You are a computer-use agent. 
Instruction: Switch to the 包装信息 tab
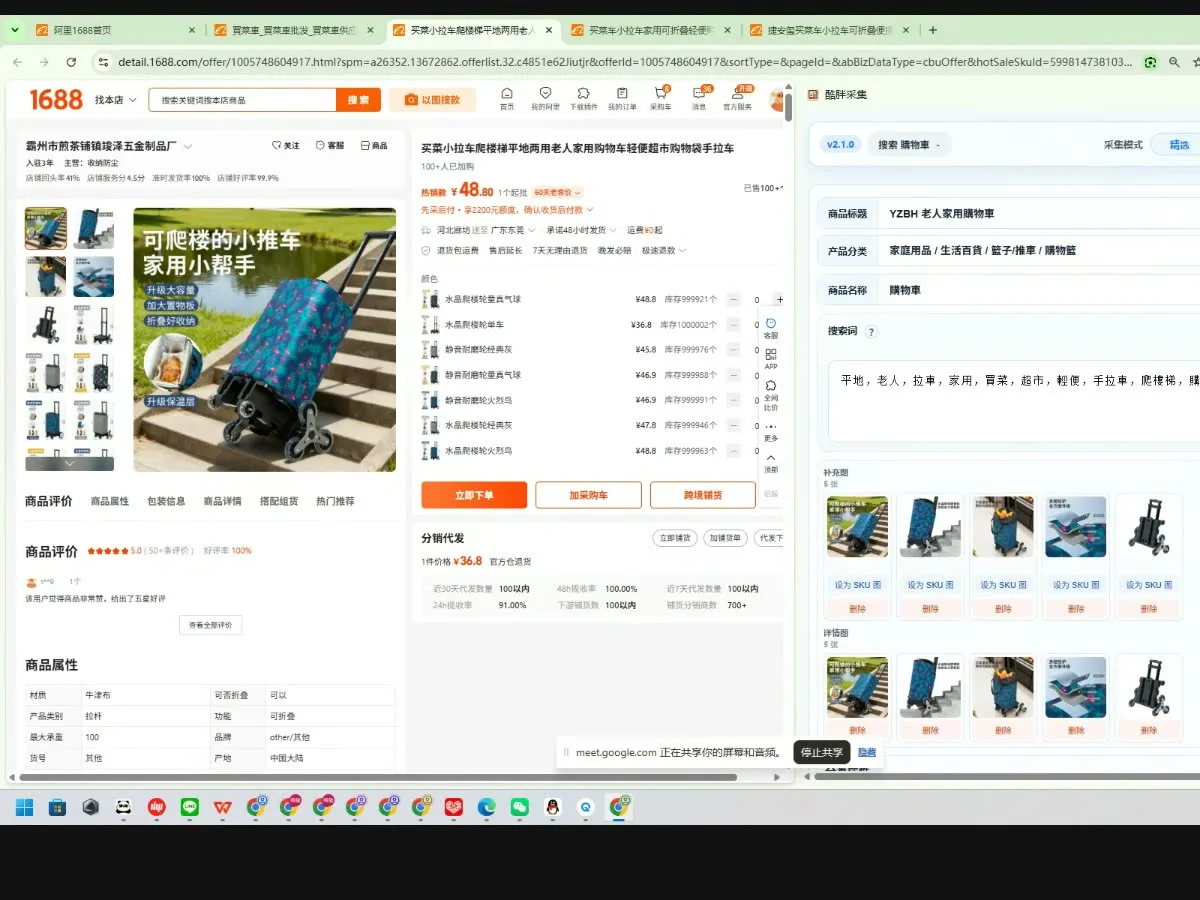(x=166, y=501)
